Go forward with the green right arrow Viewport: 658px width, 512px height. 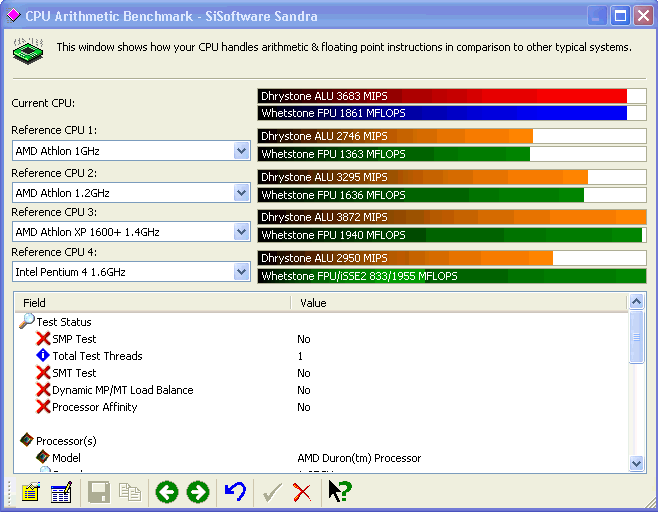pyautogui.click(x=198, y=492)
